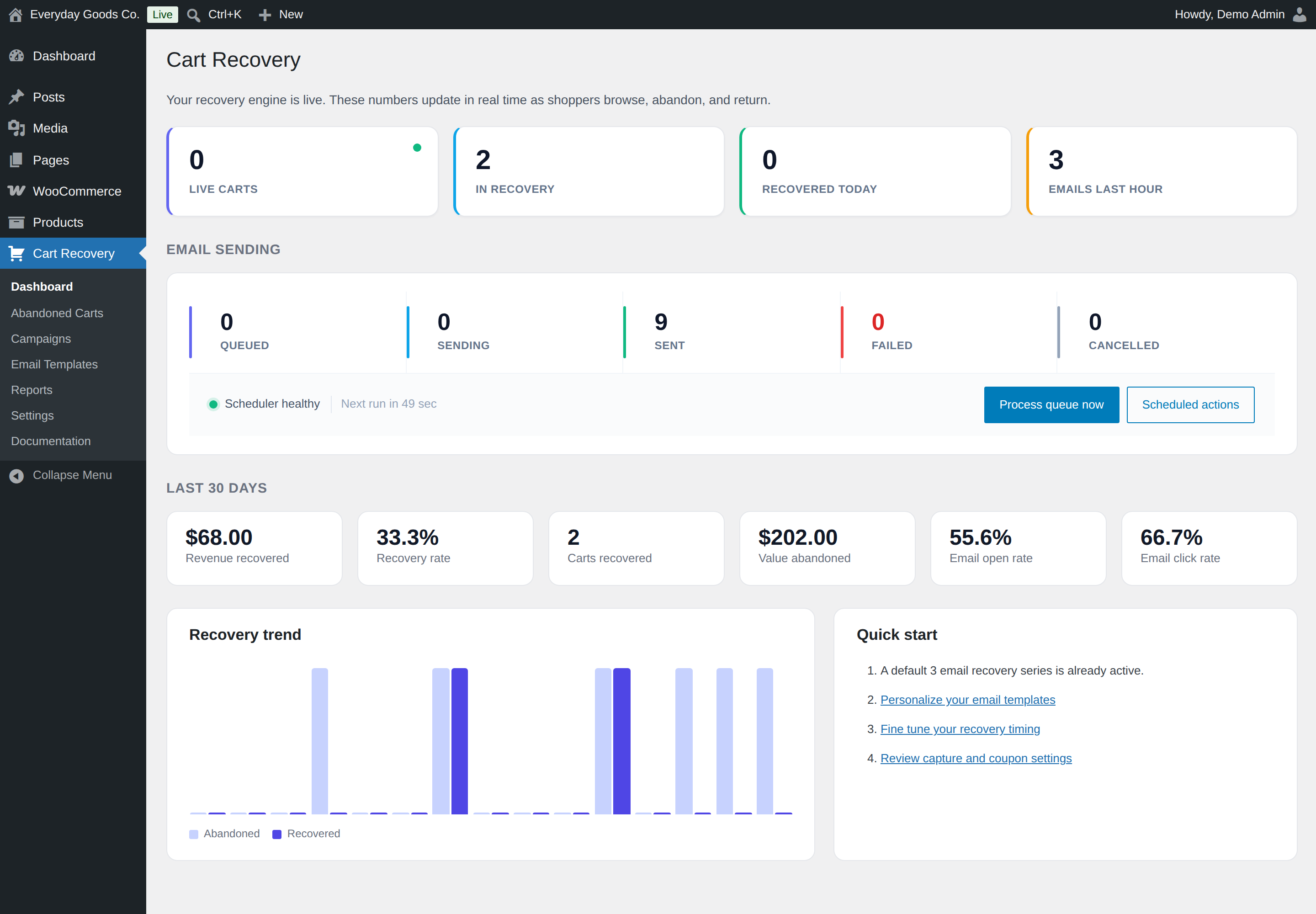
Task: Click the $68.00 Revenue recovered value
Action: pos(219,537)
